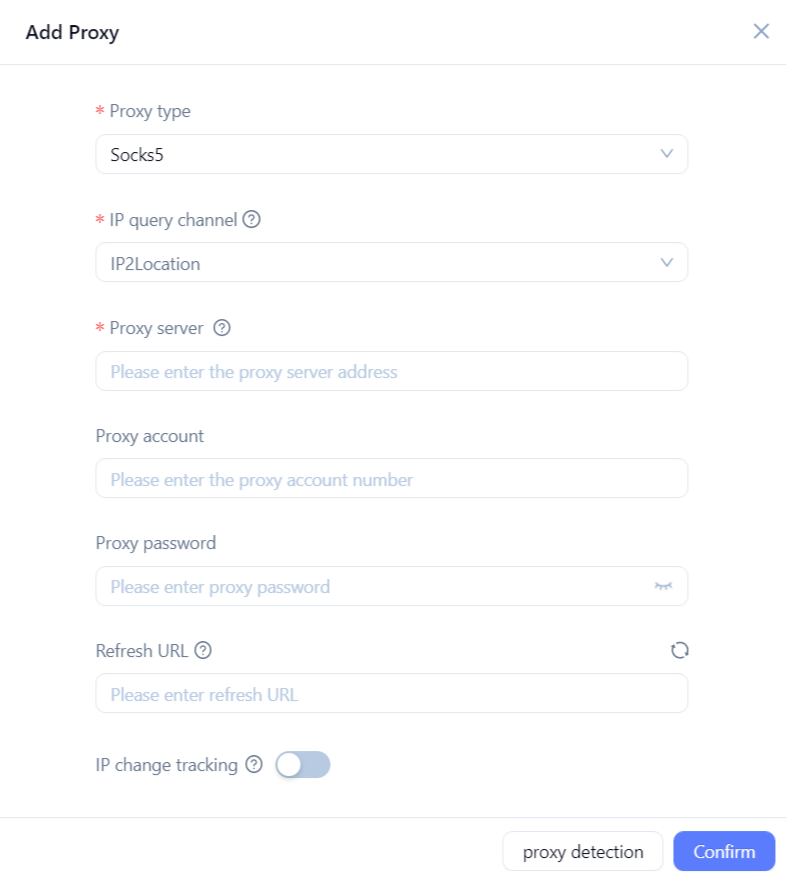Image resolution: width=786 pixels, height=877 pixels.
Task: Click the Confirm button
Action: [x=724, y=852]
